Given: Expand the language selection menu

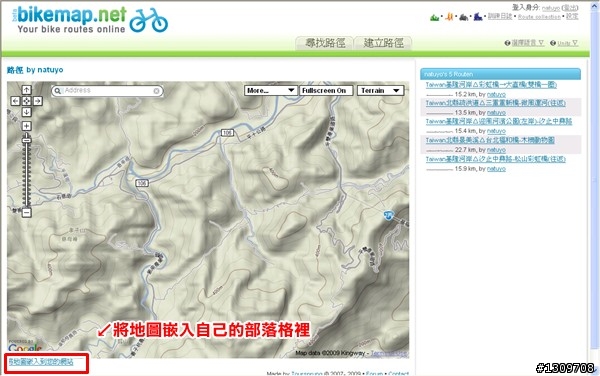Looking at the screenshot, I should pyautogui.click(x=528, y=43).
